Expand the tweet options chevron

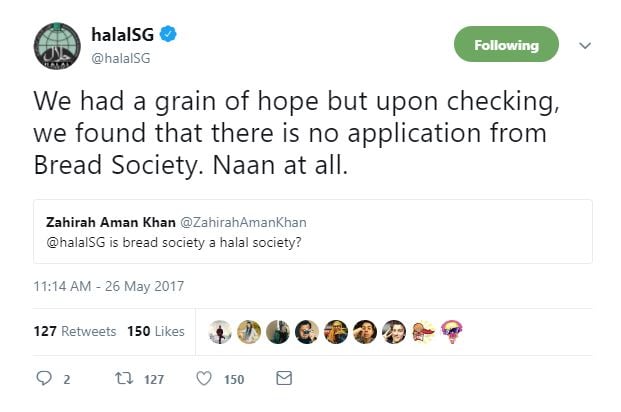point(586,45)
